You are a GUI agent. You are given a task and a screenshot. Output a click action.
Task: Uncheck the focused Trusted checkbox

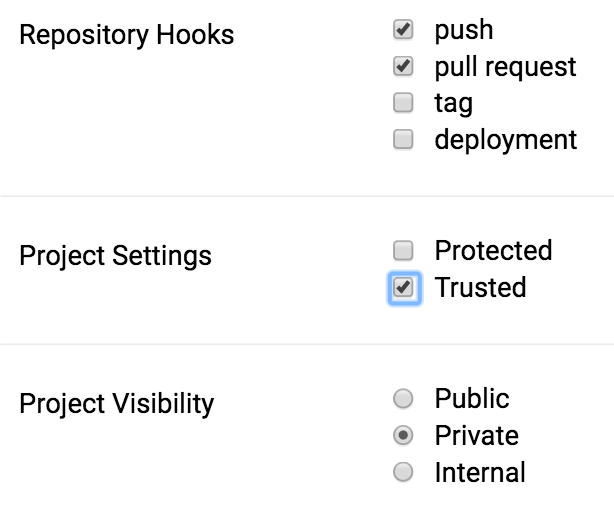pos(403,287)
